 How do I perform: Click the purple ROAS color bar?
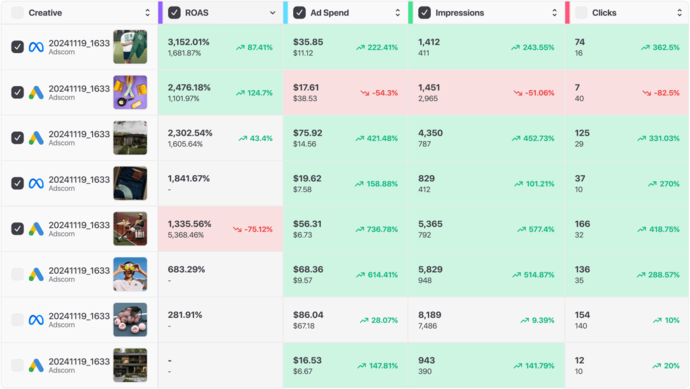161,13
